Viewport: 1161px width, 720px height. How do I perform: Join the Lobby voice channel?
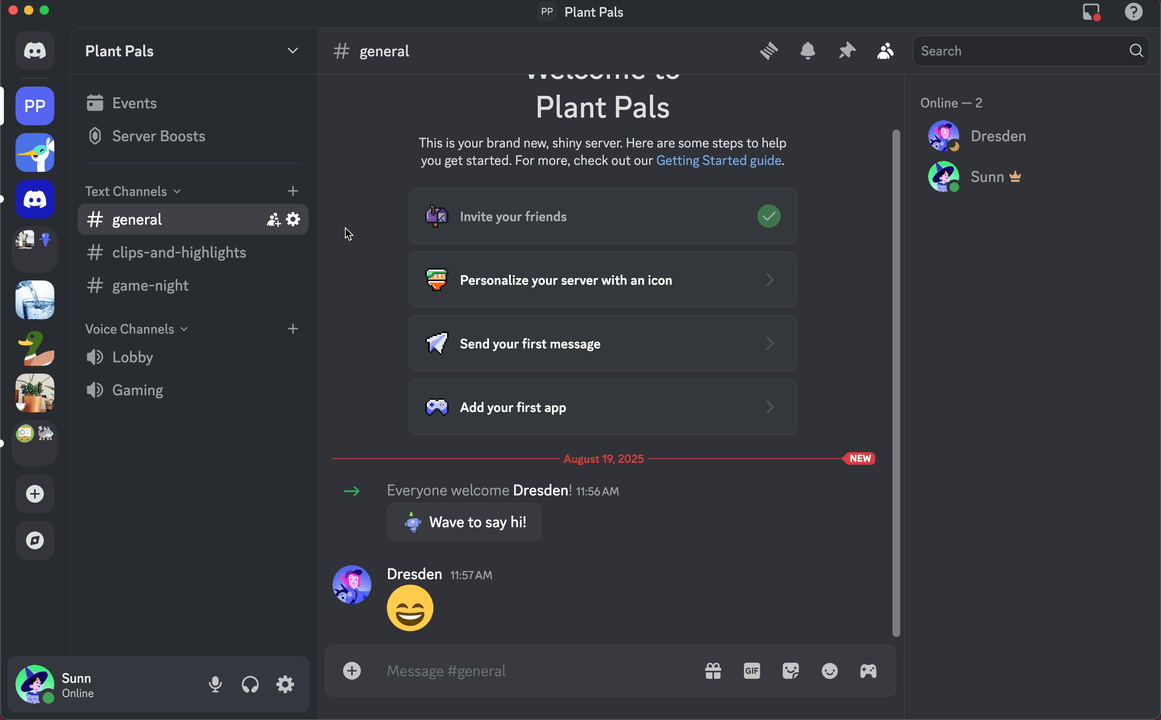coord(193,357)
